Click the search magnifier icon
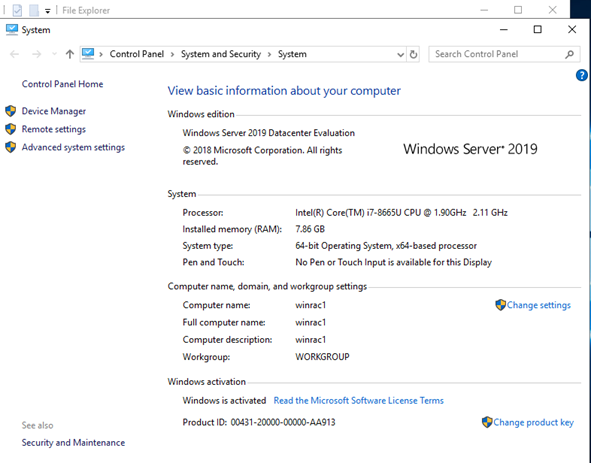Image resolution: width=591 pixels, height=463 pixels. pyautogui.click(x=570, y=54)
